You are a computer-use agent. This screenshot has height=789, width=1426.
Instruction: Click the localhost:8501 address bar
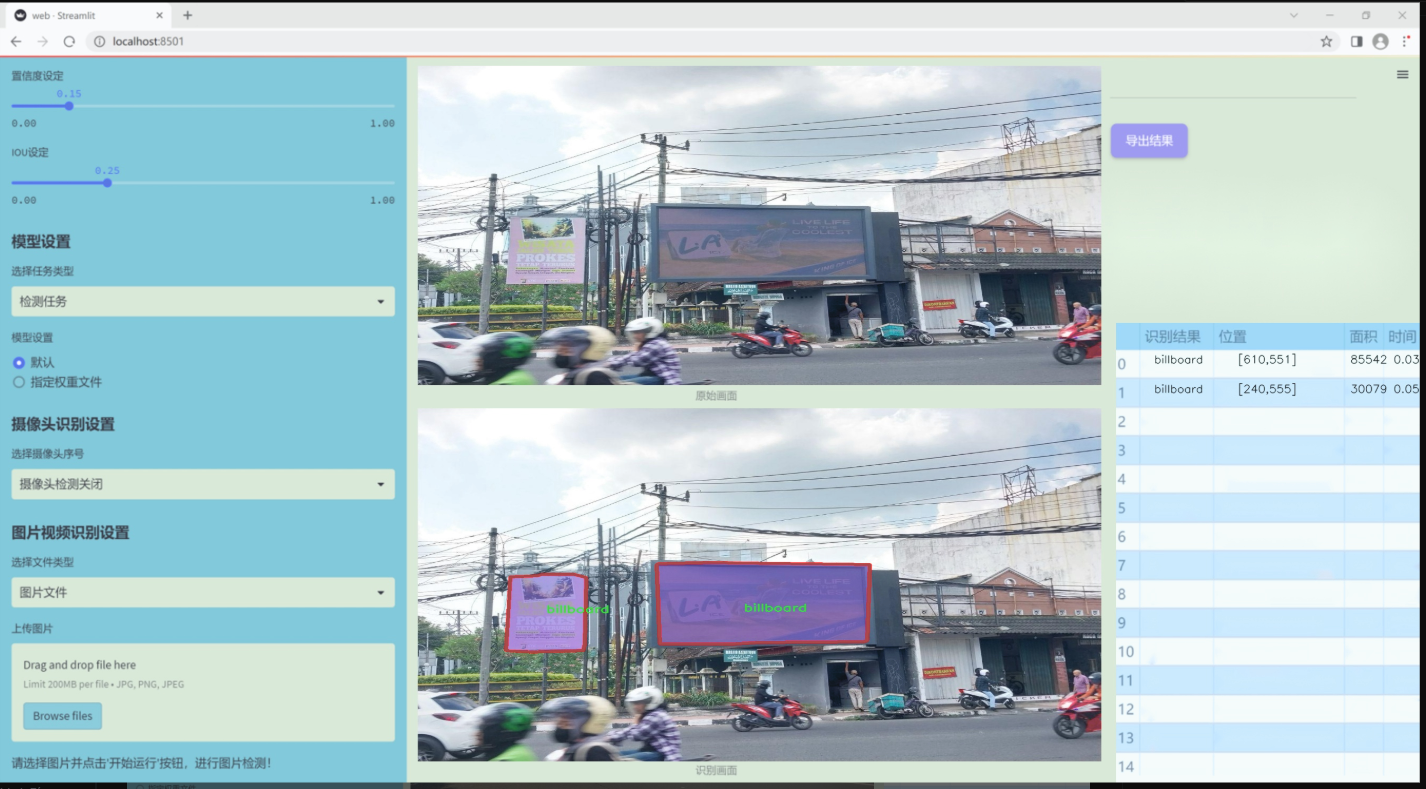point(700,41)
